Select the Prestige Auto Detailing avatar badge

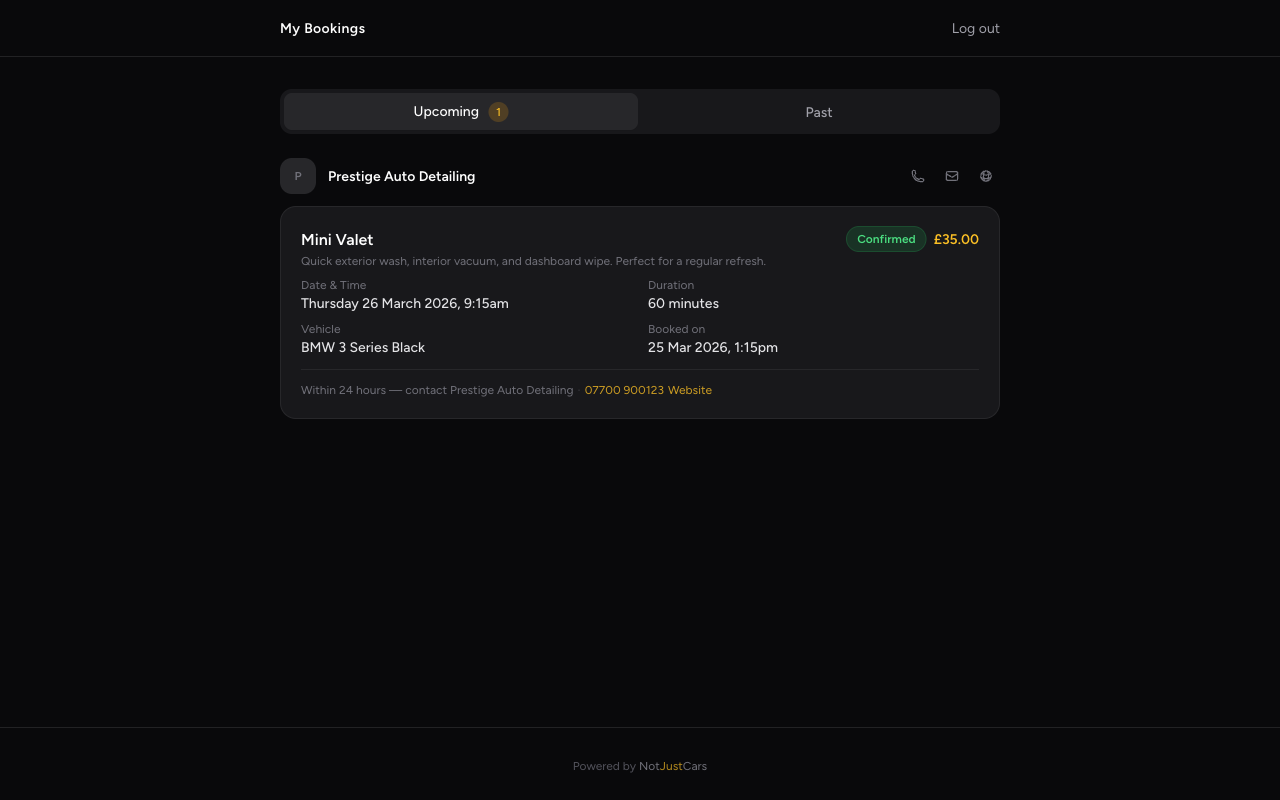[x=298, y=176]
